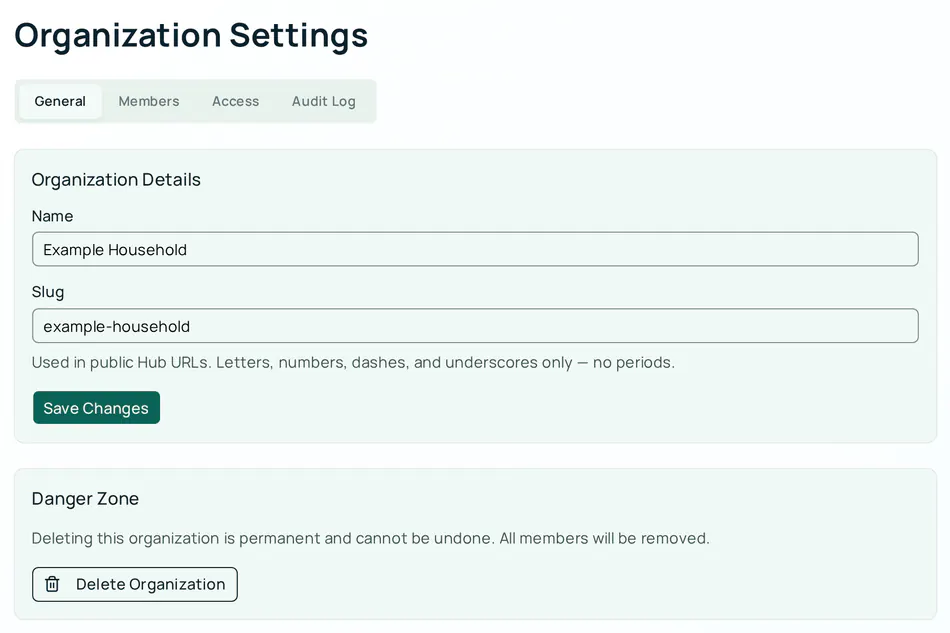Open the Access tab
The height and width of the screenshot is (633, 950).
(235, 101)
